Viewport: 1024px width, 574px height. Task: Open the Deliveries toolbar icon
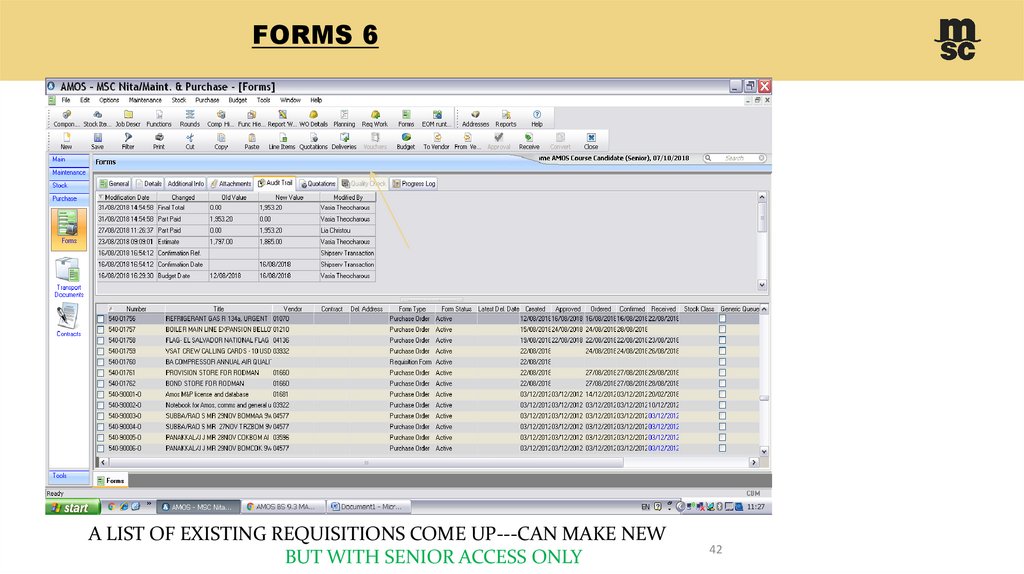(x=344, y=141)
